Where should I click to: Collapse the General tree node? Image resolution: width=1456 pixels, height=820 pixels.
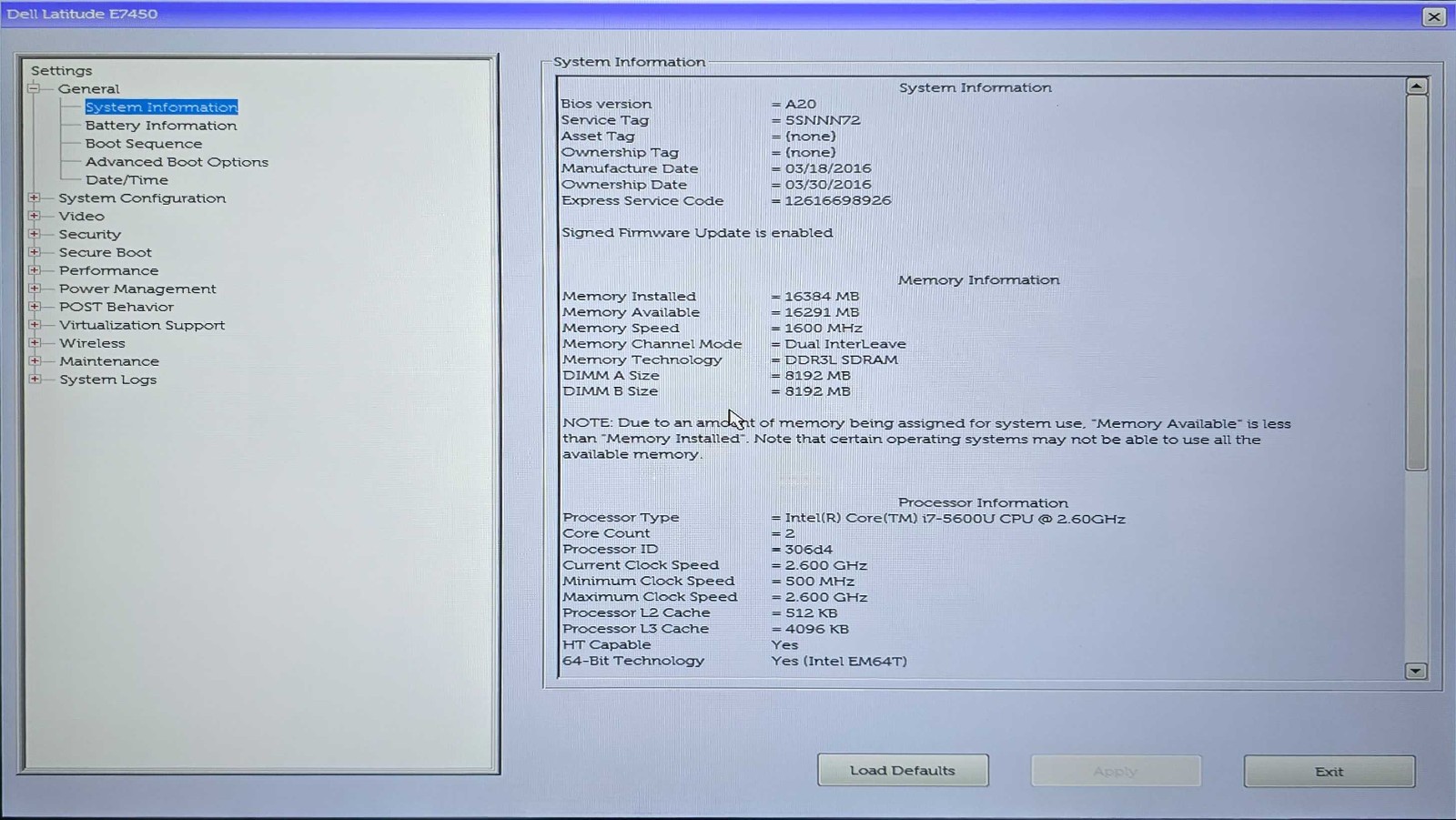(34, 88)
